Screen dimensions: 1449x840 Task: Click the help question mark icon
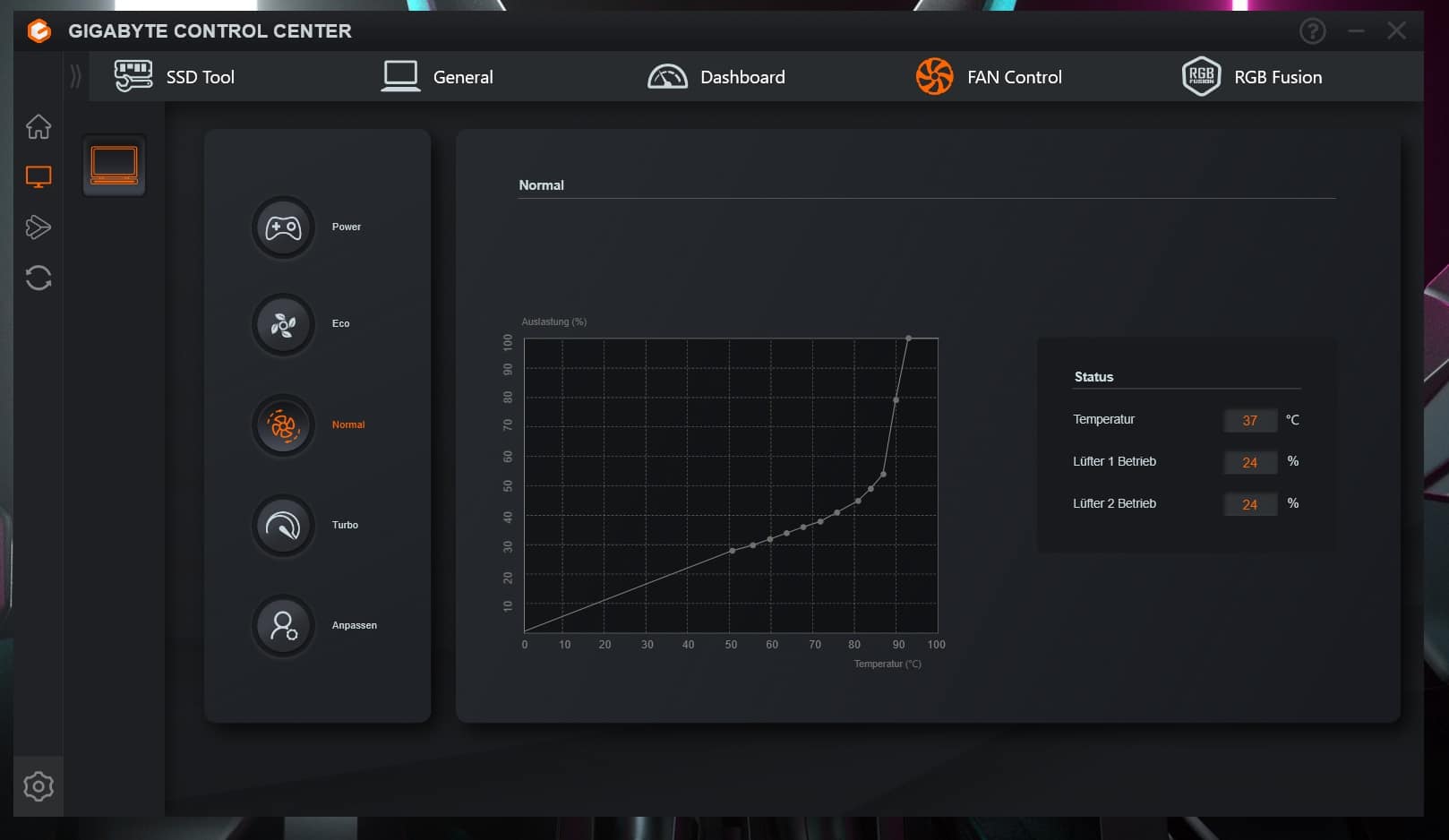coord(1312,31)
